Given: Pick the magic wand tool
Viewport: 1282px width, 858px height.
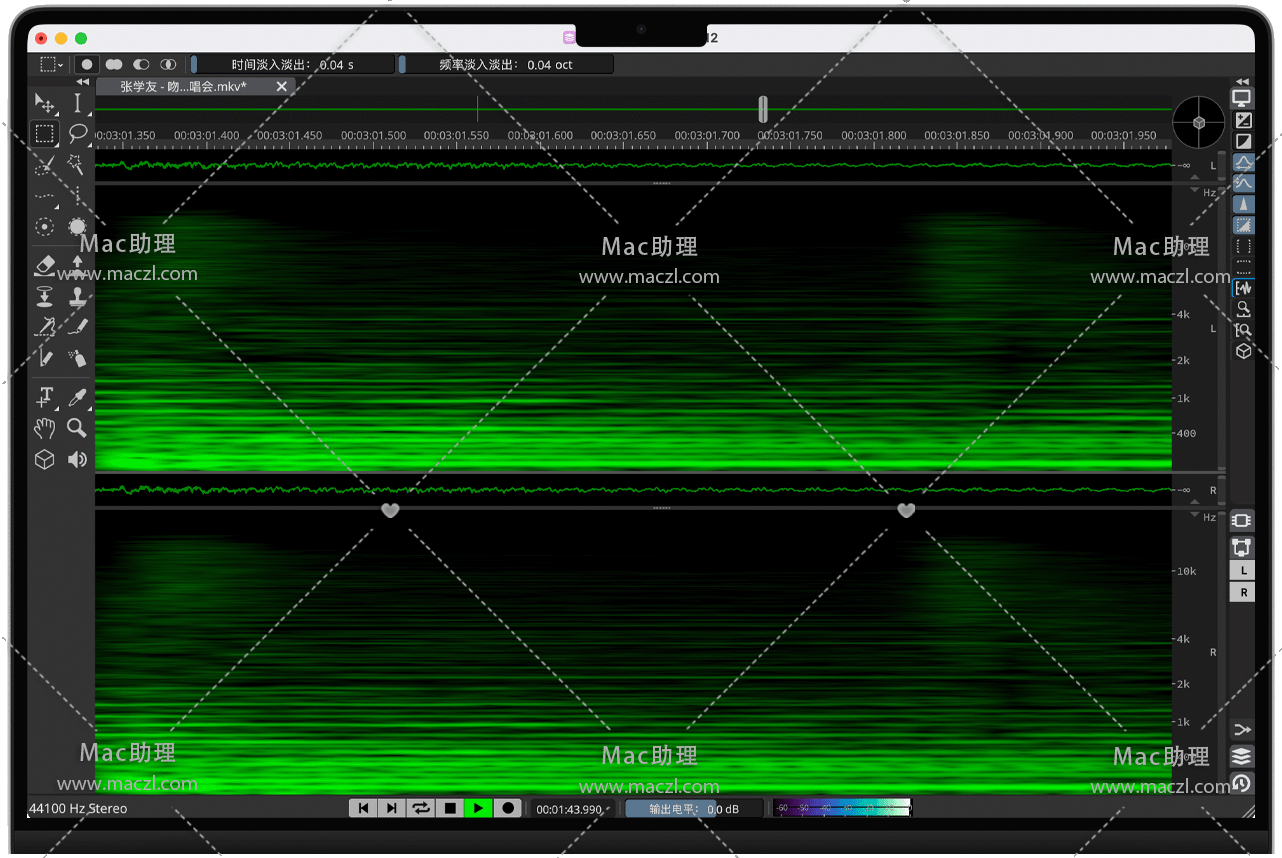Looking at the screenshot, I should [77, 165].
